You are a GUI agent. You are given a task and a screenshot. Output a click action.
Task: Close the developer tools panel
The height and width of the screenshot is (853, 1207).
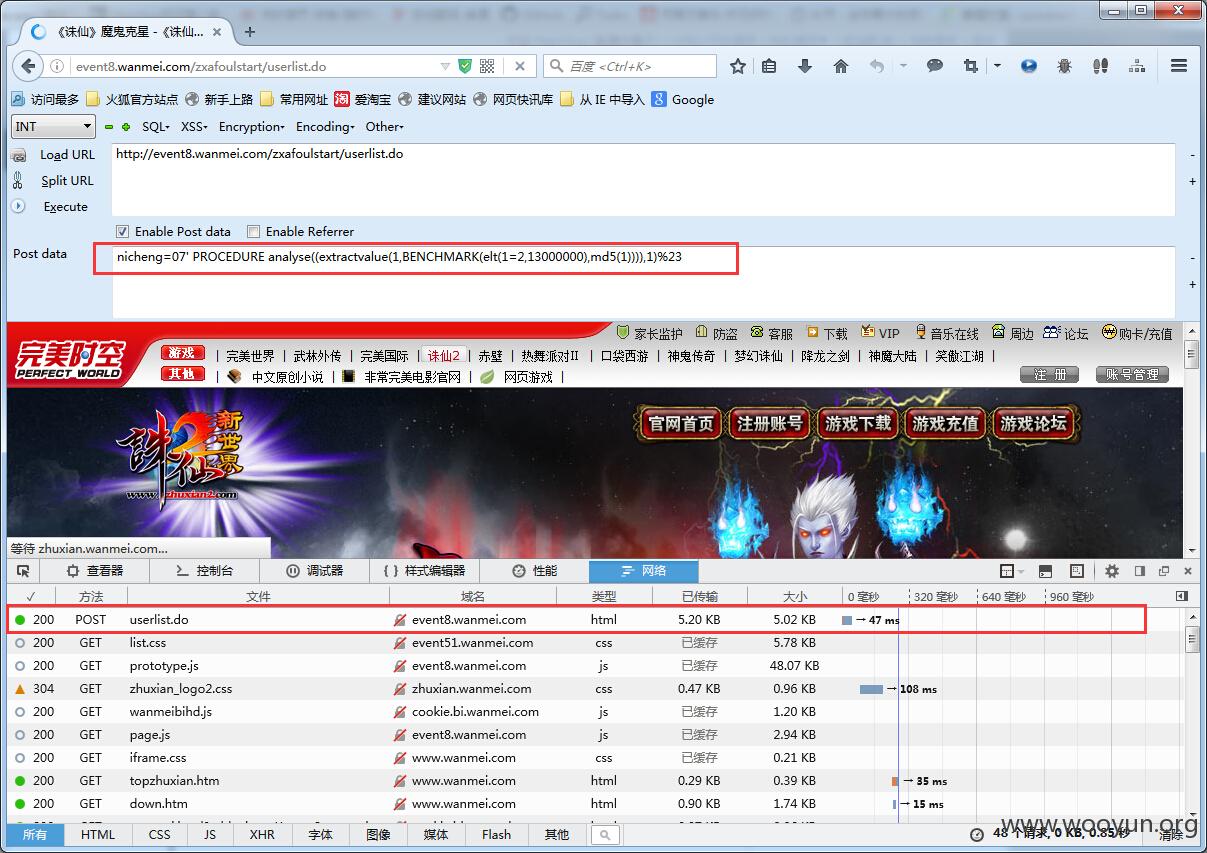(1188, 571)
